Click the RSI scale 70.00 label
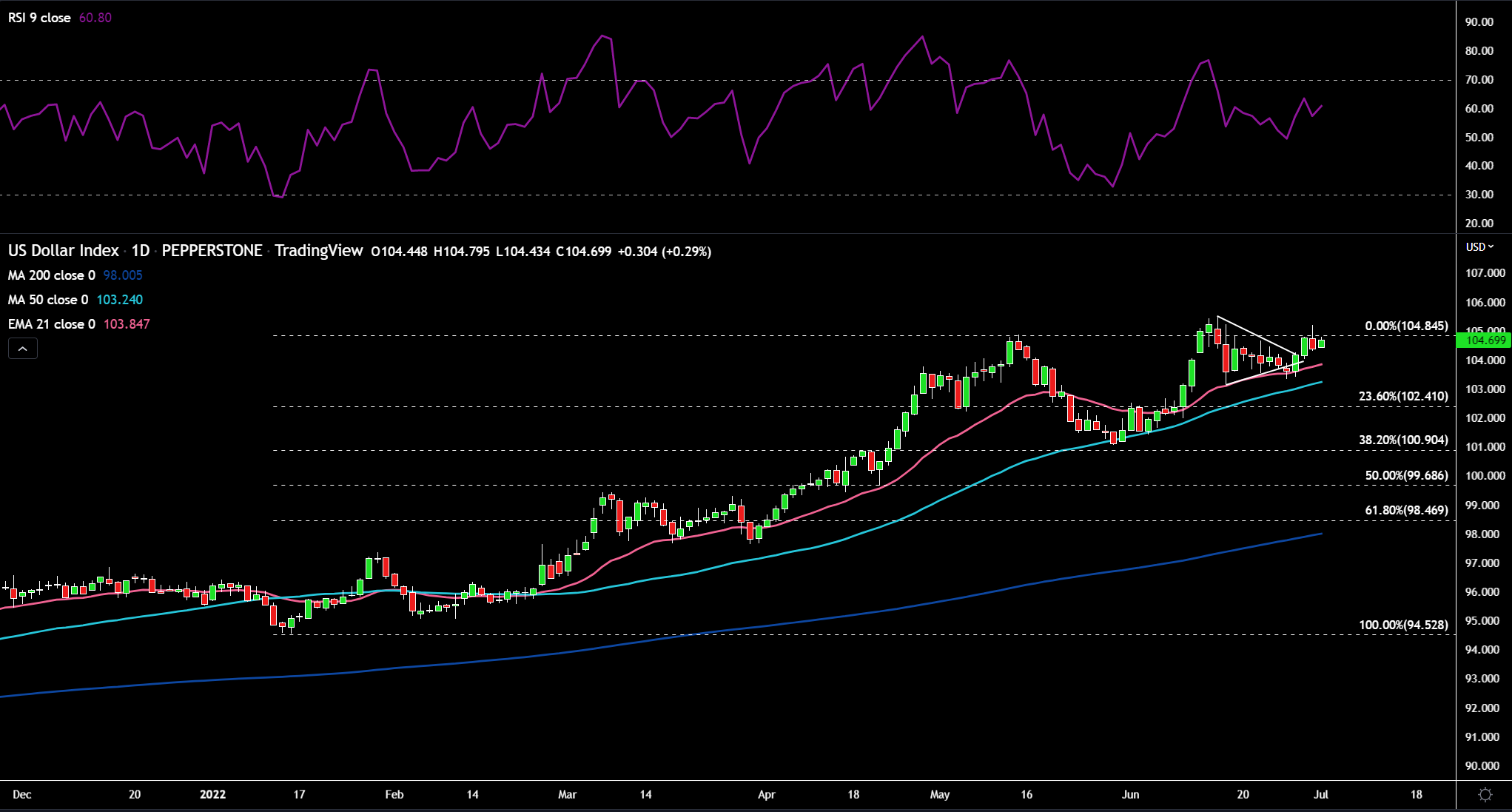1512x812 pixels. pos(1479,80)
